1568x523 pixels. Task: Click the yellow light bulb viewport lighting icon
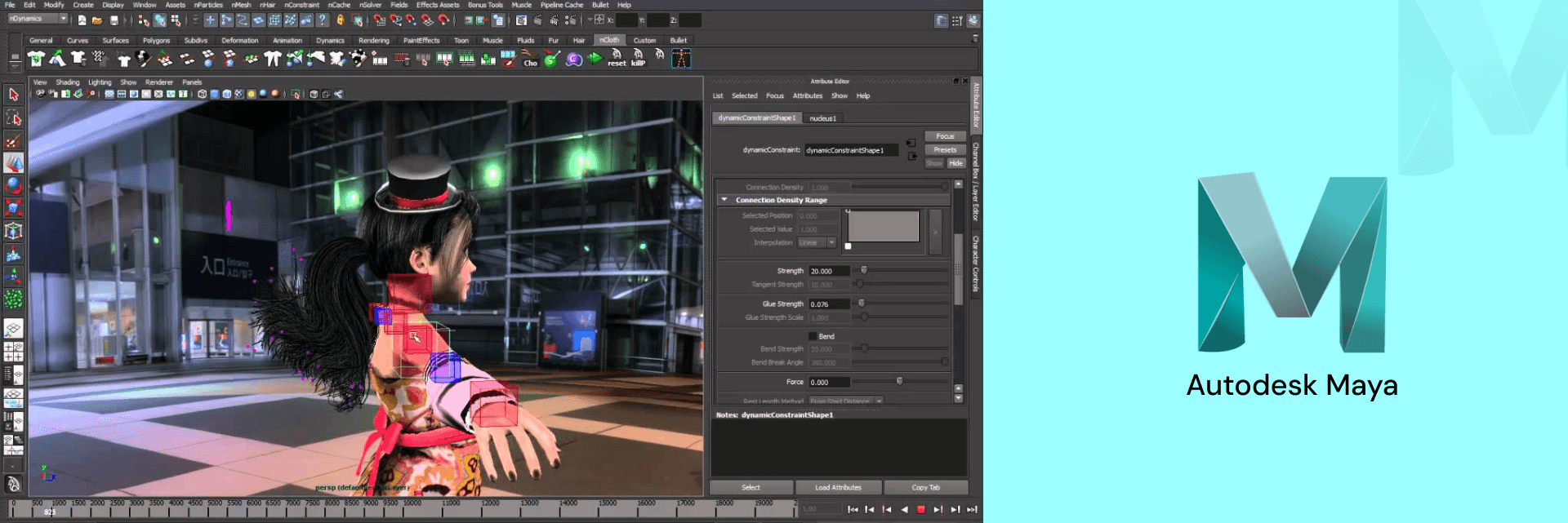tap(252, 94)
